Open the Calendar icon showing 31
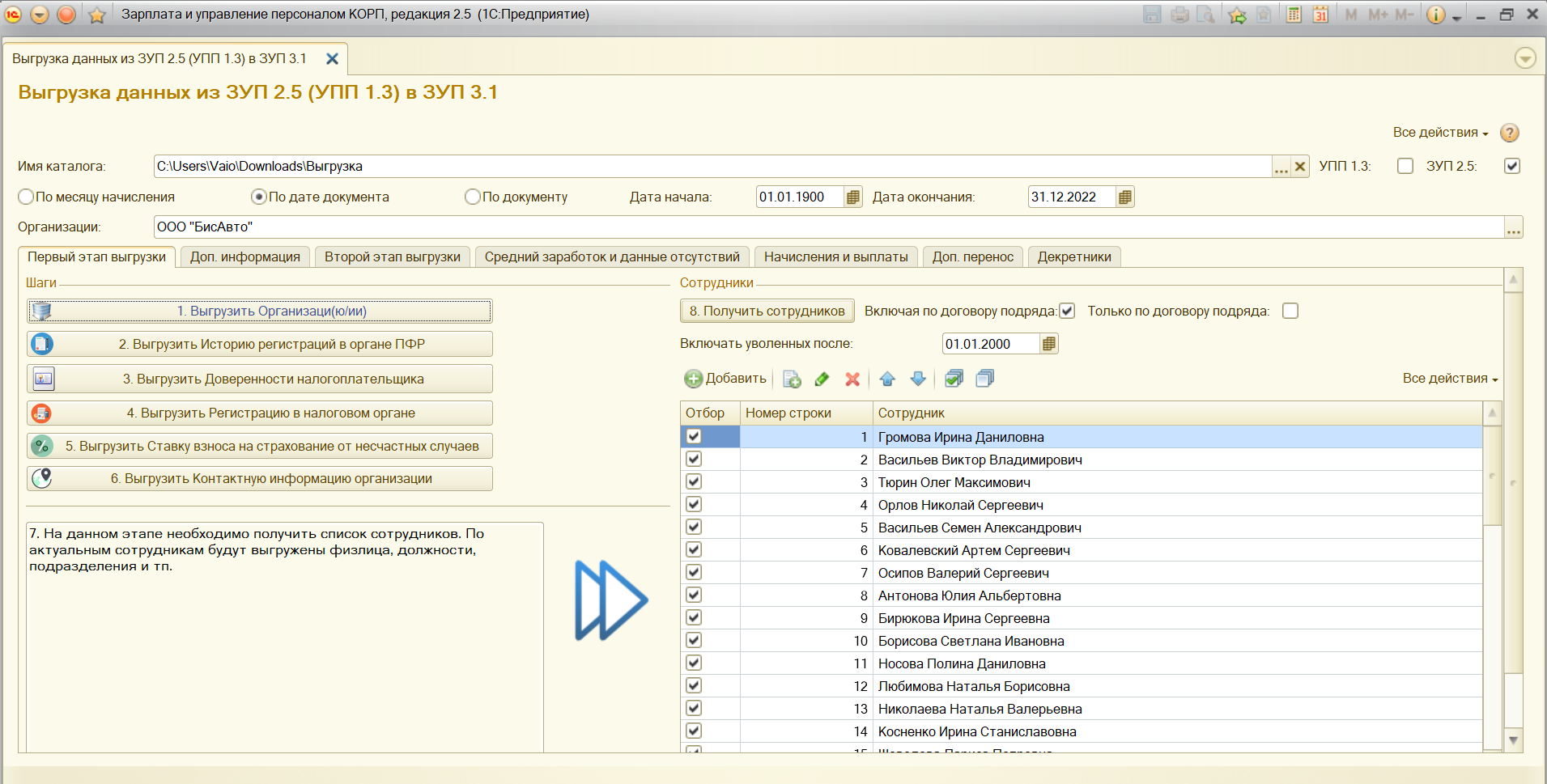 [x=1321, y=15]
